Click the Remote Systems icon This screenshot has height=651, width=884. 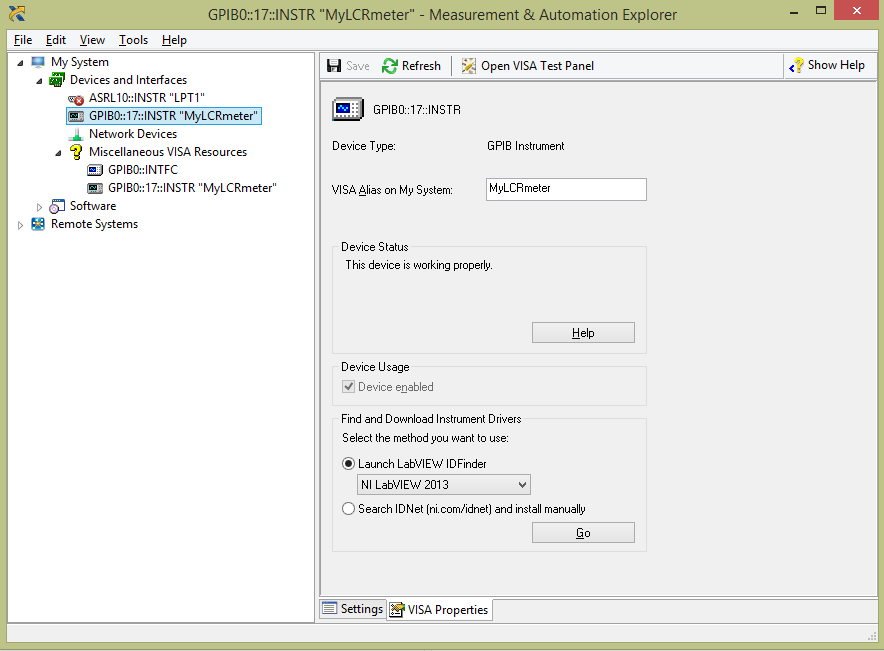click(x=38, y=224)
